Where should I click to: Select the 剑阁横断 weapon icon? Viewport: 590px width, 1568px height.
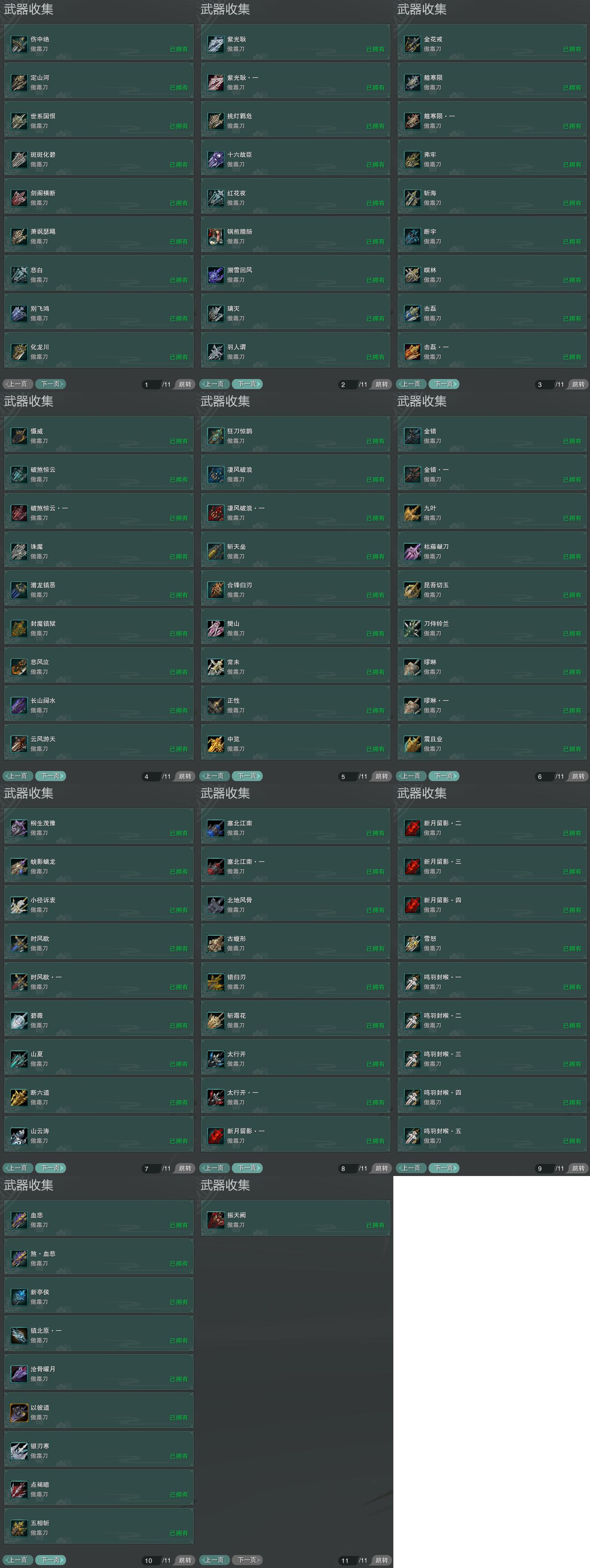[20, 198]
